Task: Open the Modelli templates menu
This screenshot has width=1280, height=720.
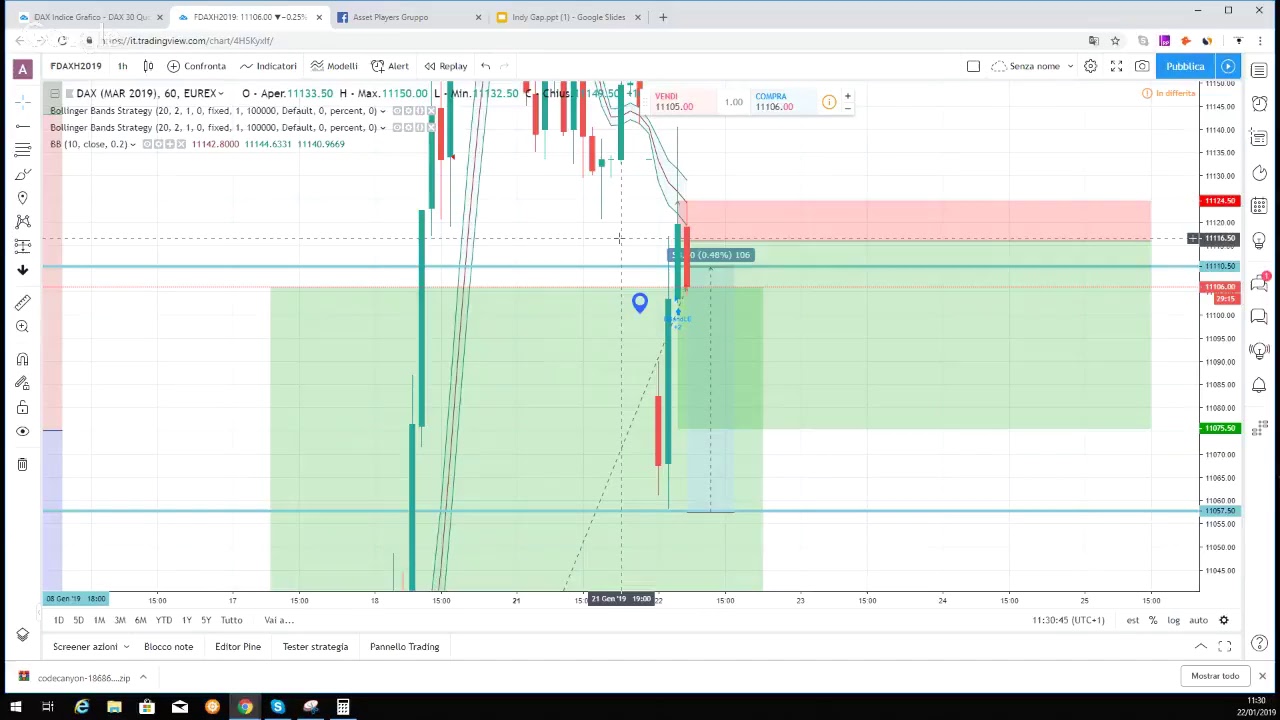Action: click(x=334, y=66)
